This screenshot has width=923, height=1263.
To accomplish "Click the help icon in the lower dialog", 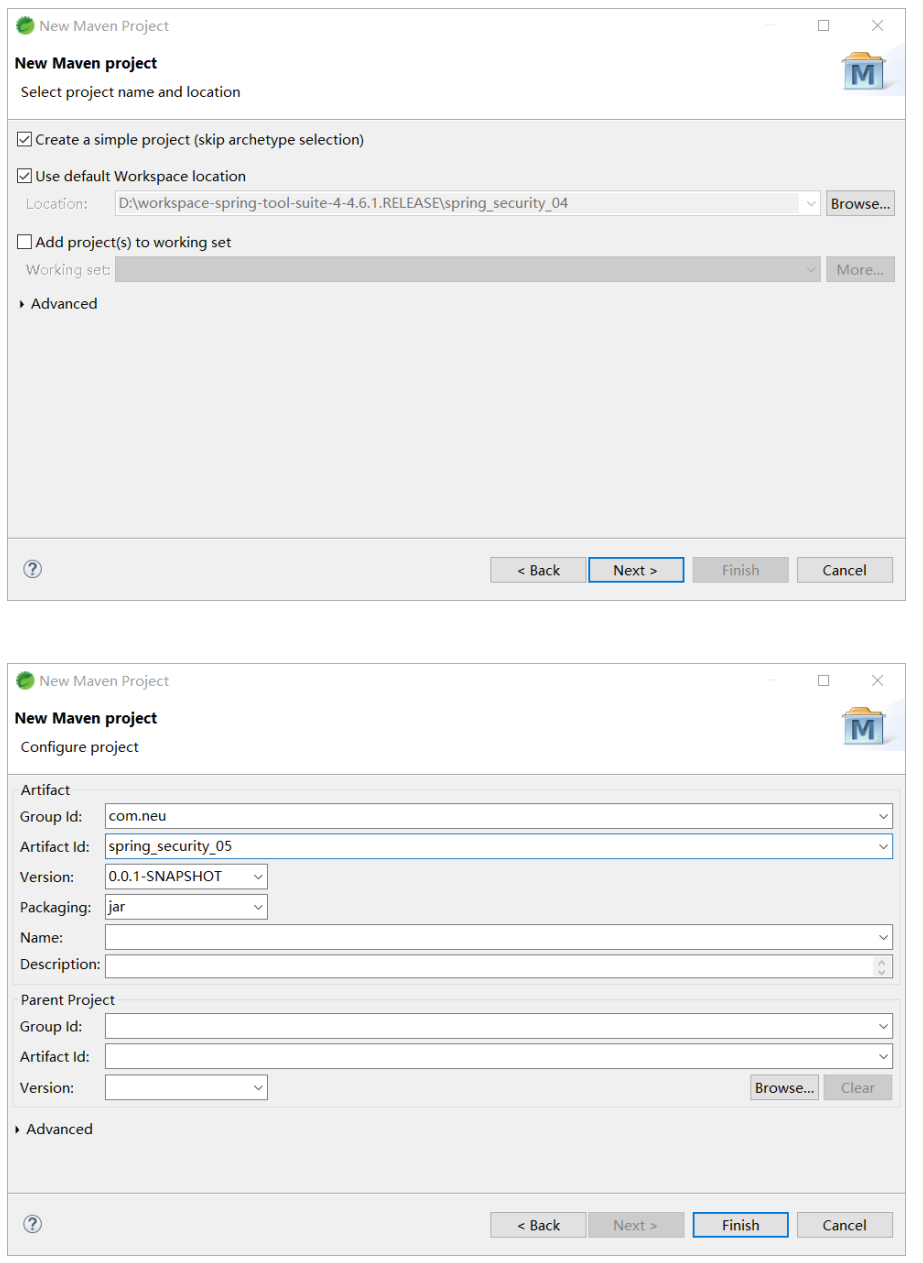I will point(33,1224).
